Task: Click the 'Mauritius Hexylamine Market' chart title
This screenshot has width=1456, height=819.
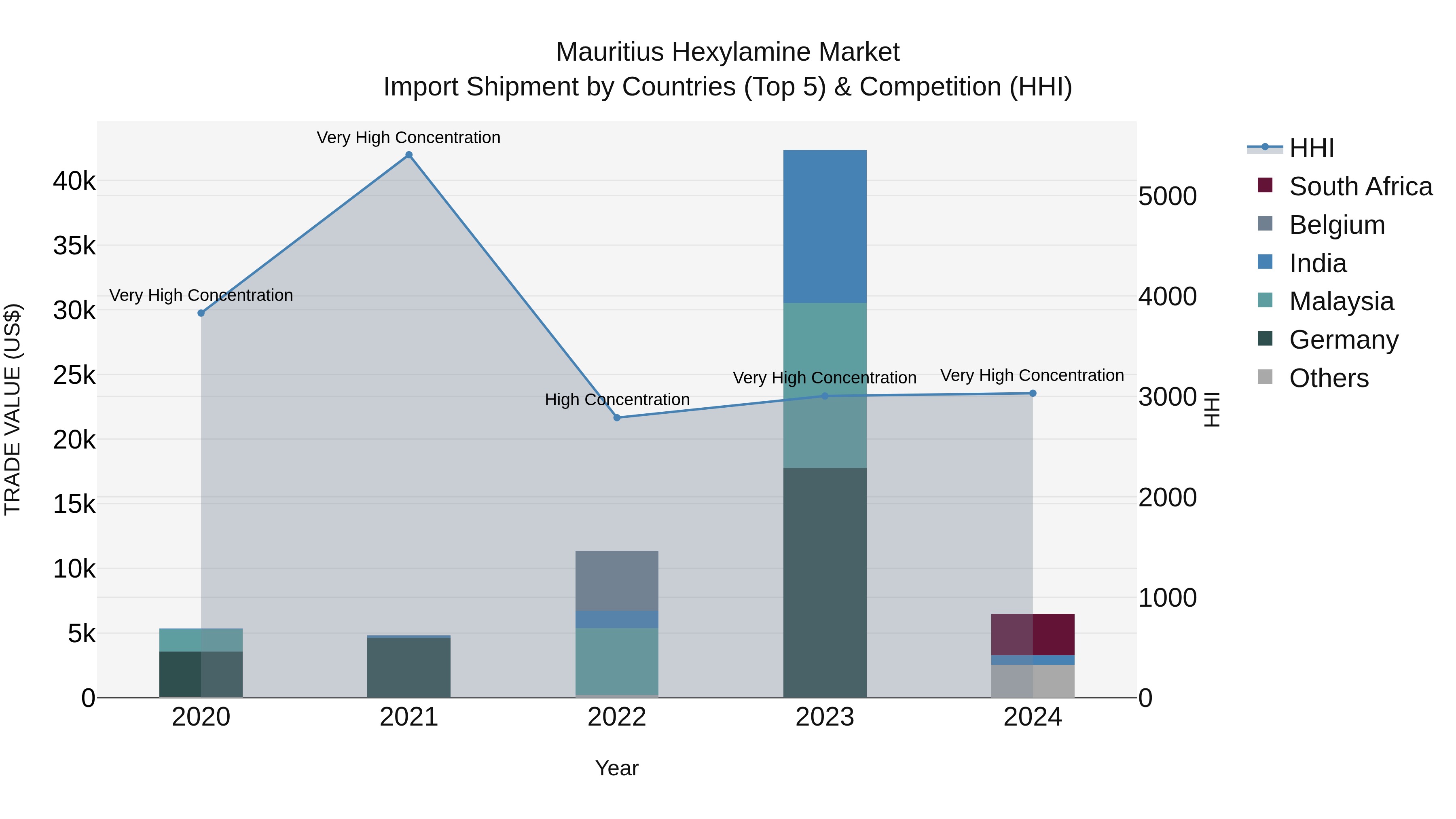Action: click(728, 52)
